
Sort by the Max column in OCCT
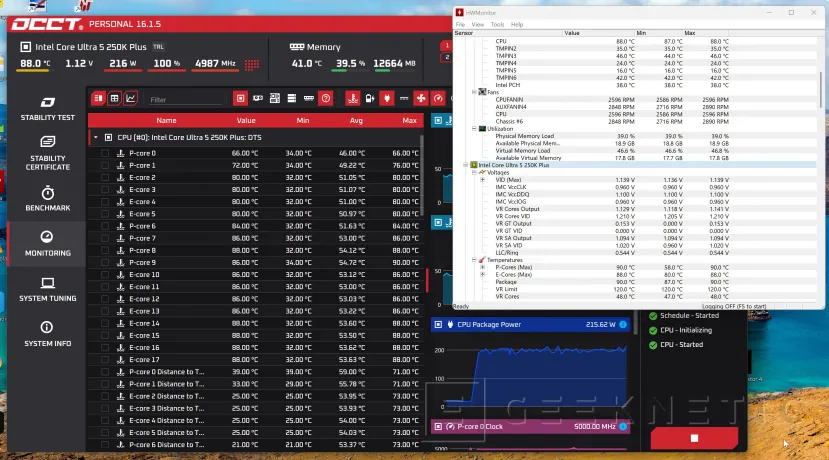pyautogui.click(x=410, y=121)
